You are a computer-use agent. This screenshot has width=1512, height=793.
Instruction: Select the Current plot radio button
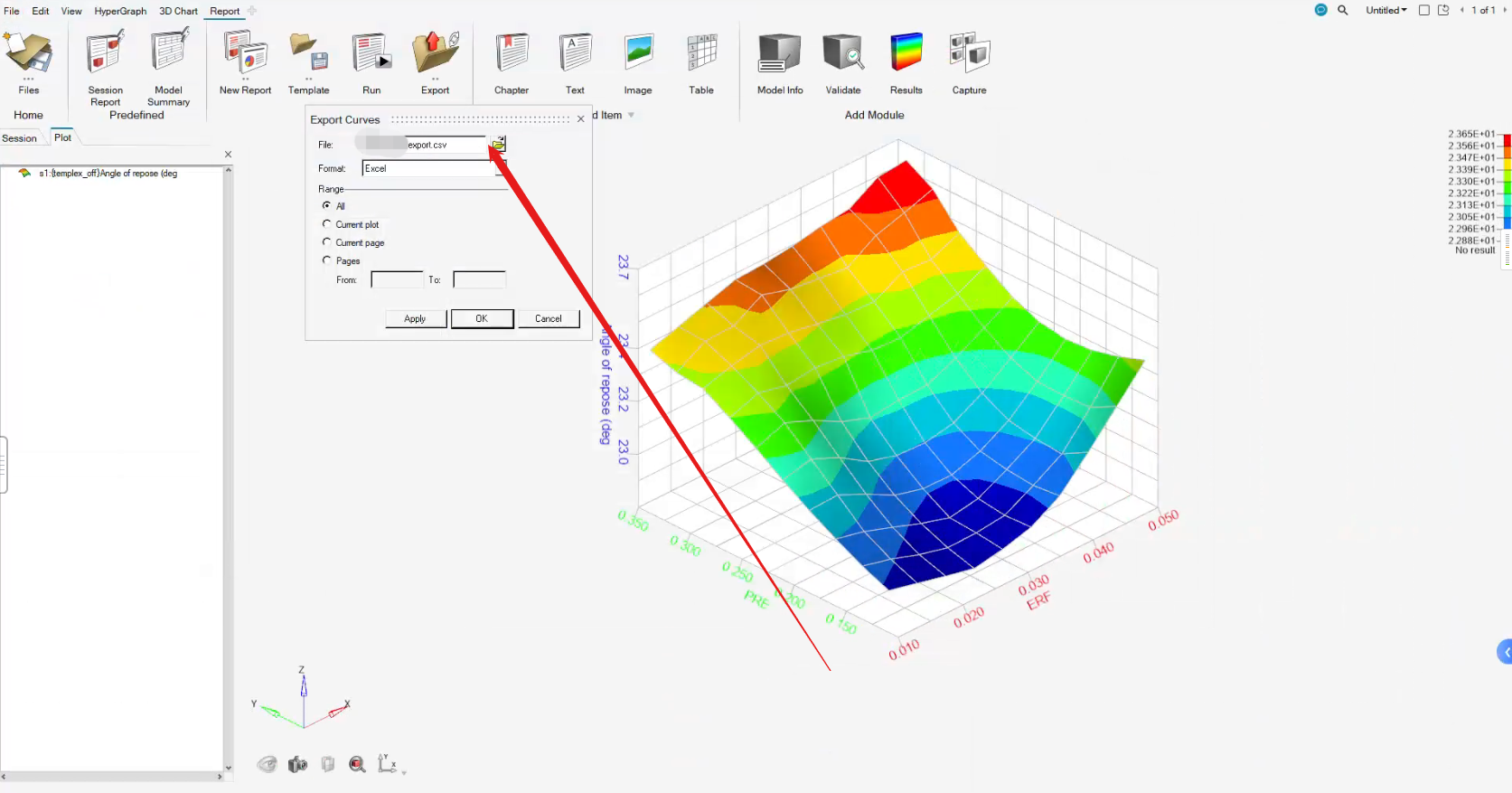pyautogui.click(x=327, y=223)
